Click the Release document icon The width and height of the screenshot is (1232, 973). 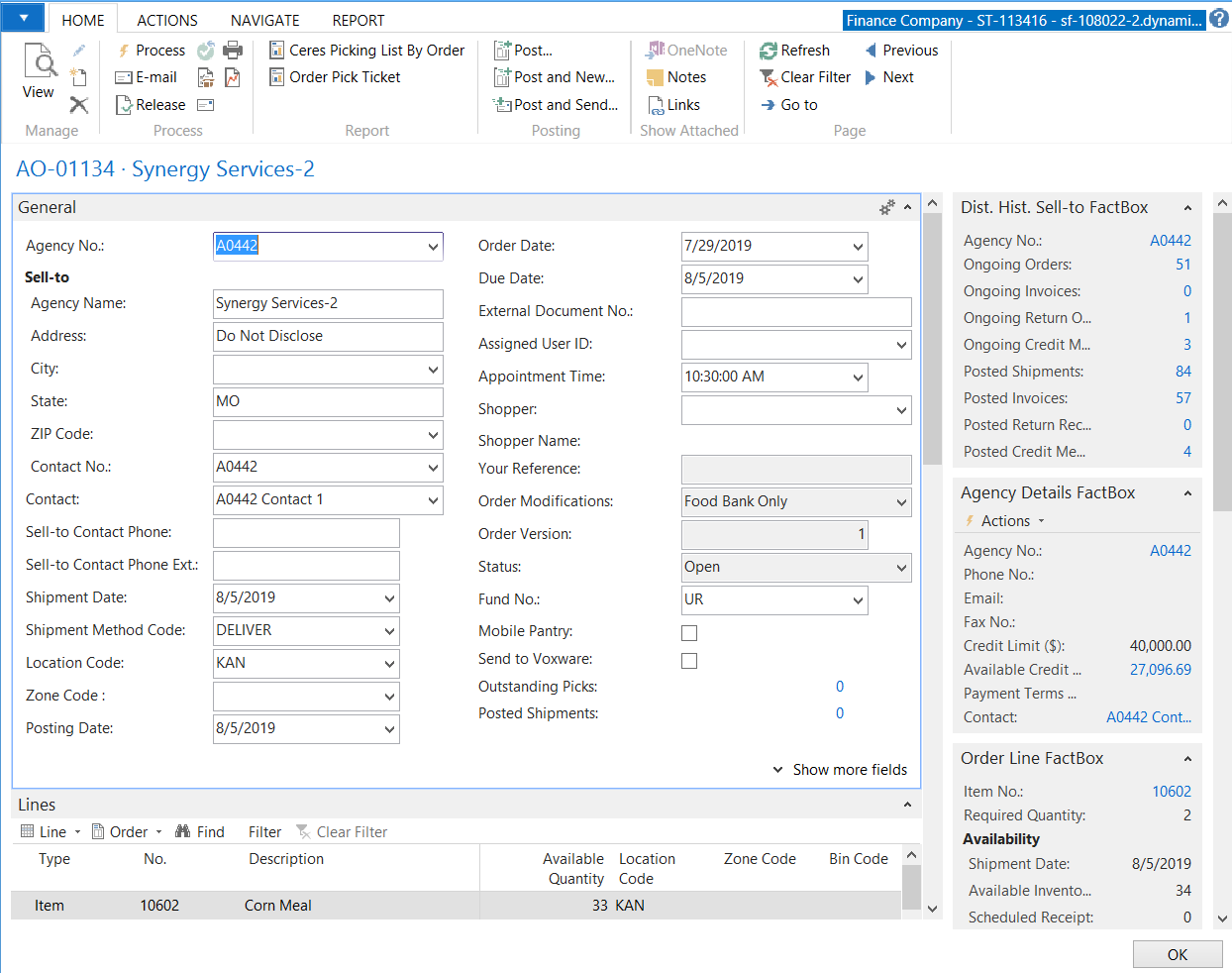pos(125,105)
